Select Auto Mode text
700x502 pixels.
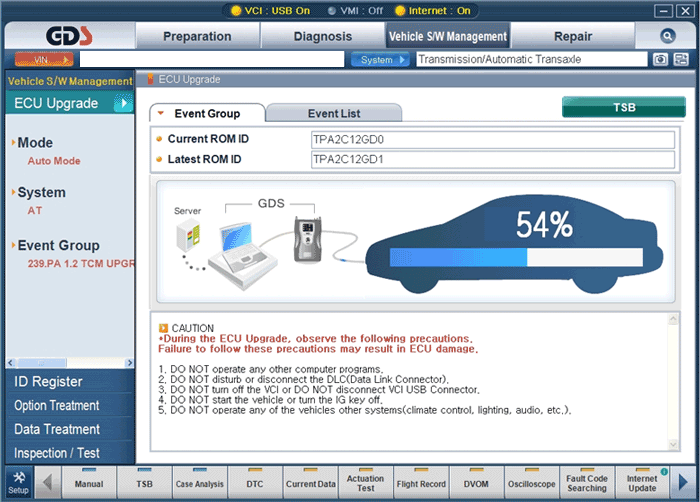pos(54,161)
